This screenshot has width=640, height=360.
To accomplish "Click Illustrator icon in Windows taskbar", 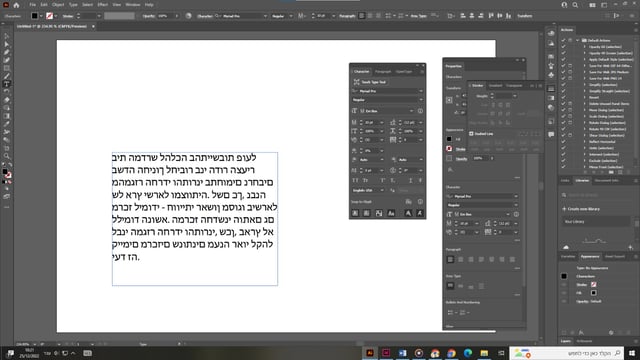I will [x=370, y=353].
